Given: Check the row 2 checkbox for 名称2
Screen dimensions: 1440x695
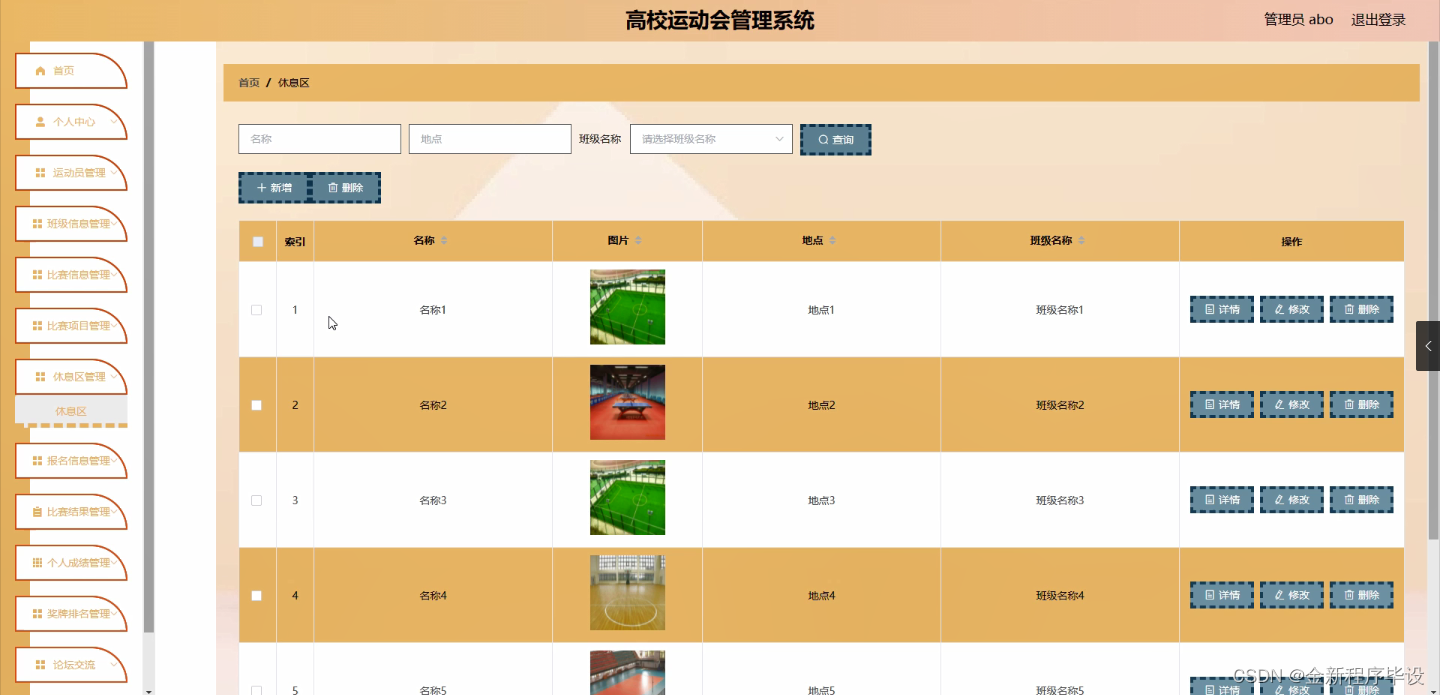Looking at the screenshot, I should (257, 405).
